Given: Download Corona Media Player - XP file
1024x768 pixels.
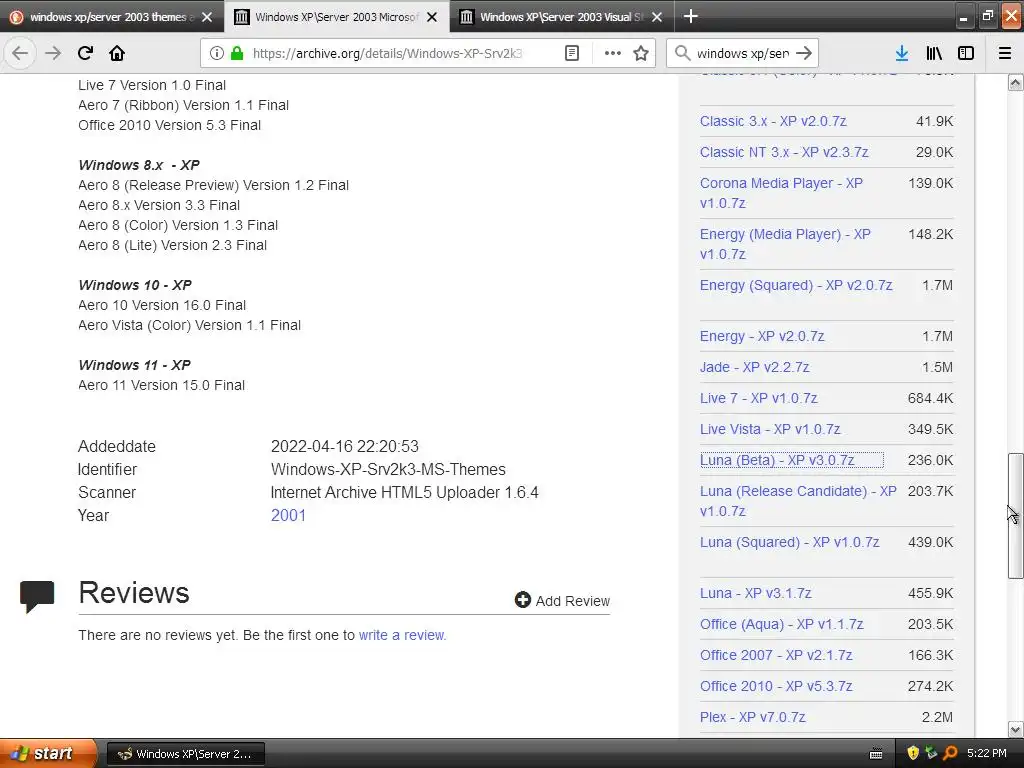Looking at the screenshot, I should (781, 193).
